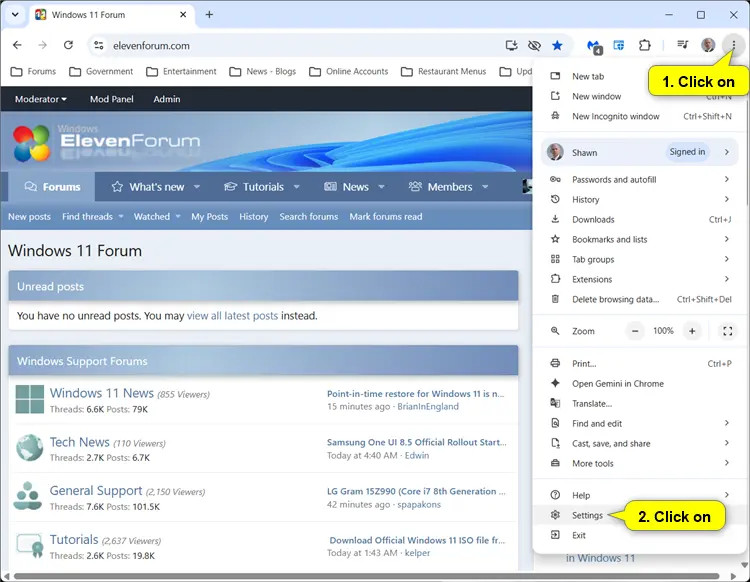Open the Moderator dropdown
This screenshot has height=582, width=750.
(41, 99)
